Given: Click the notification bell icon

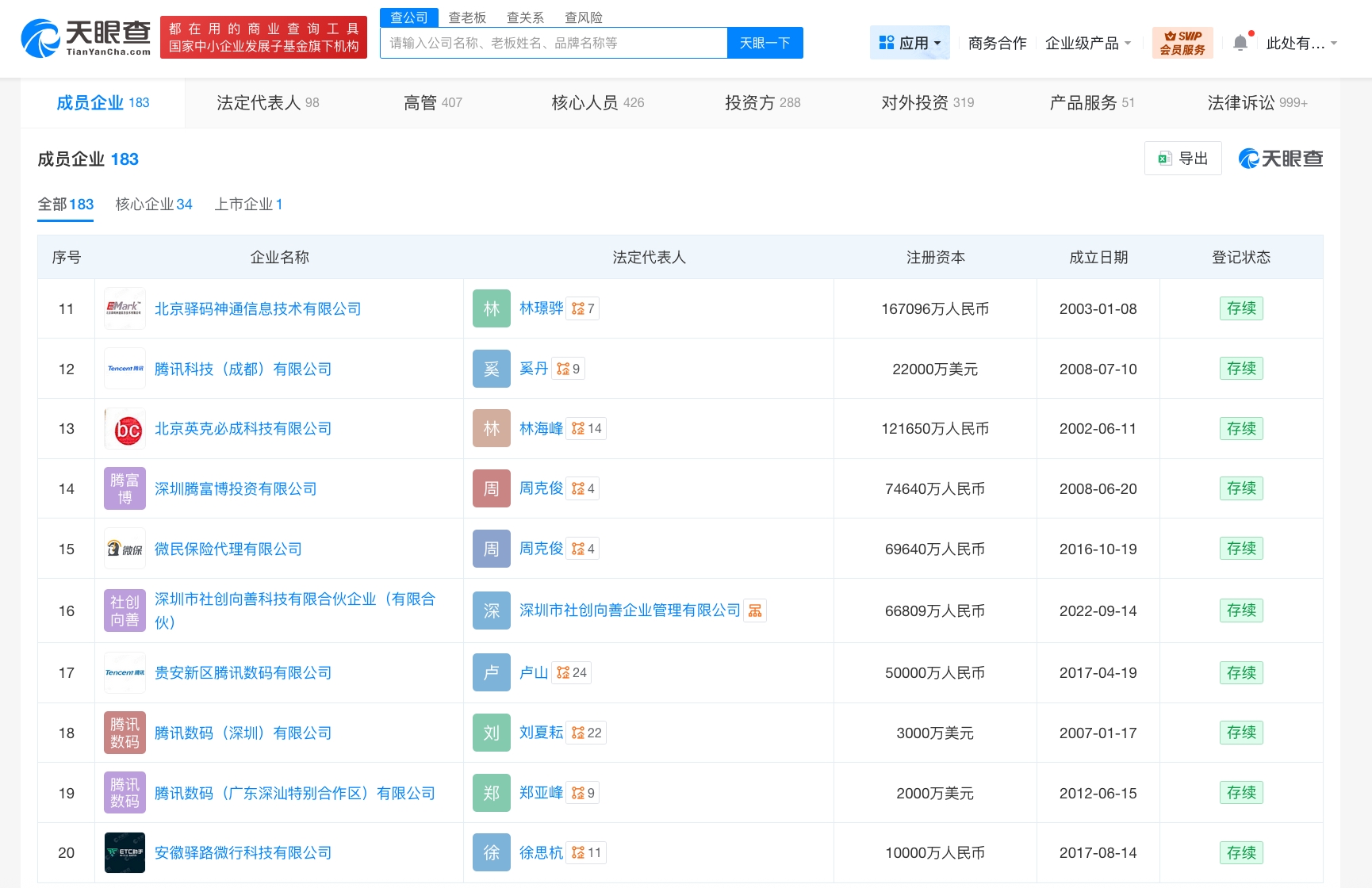Looking at the screenshot, I should click(x=1240, y=43).
